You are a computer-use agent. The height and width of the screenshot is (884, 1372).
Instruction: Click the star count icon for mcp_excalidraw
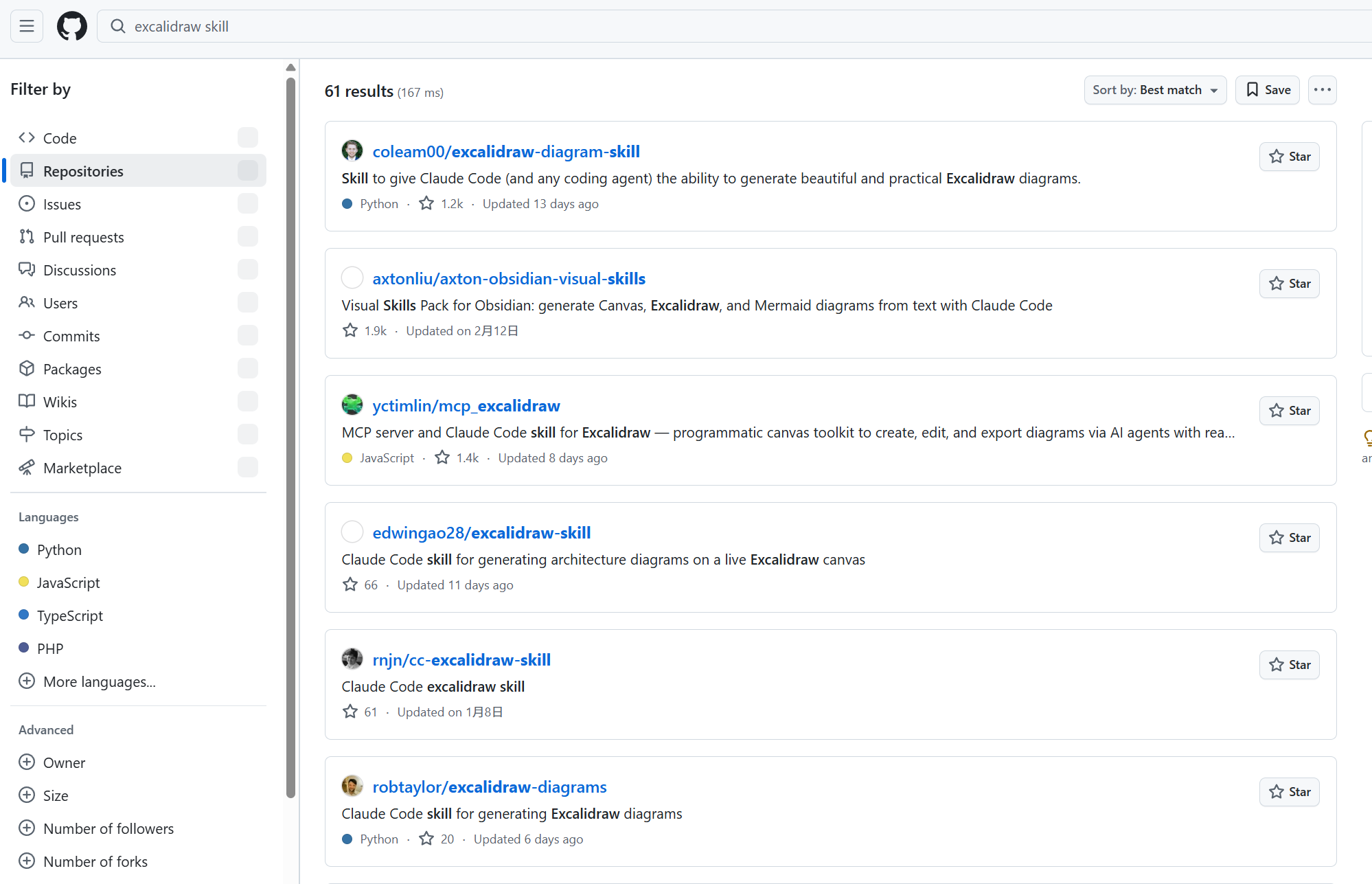click(442, 457)
